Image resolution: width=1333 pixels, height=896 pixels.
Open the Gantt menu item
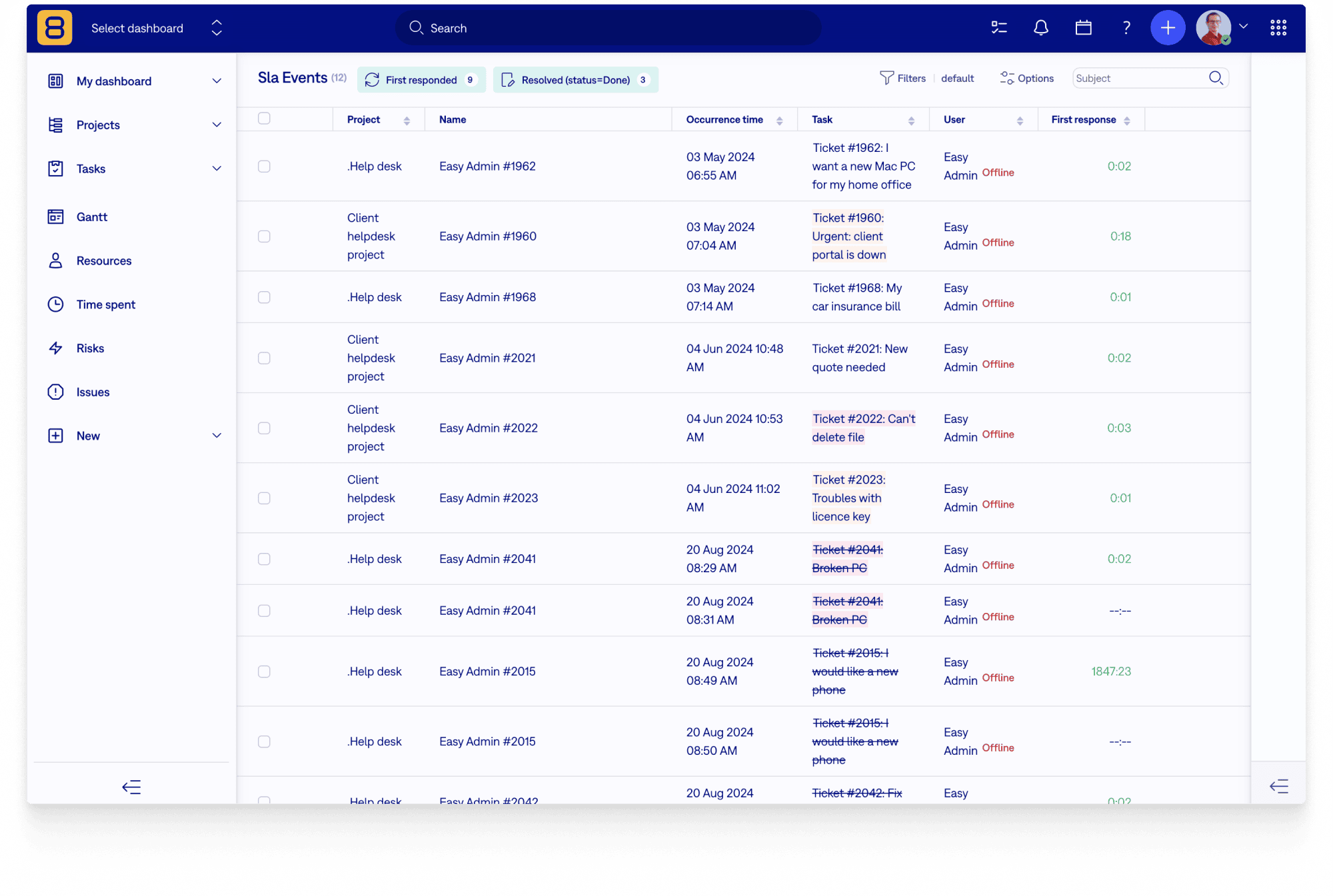[92, 217]
